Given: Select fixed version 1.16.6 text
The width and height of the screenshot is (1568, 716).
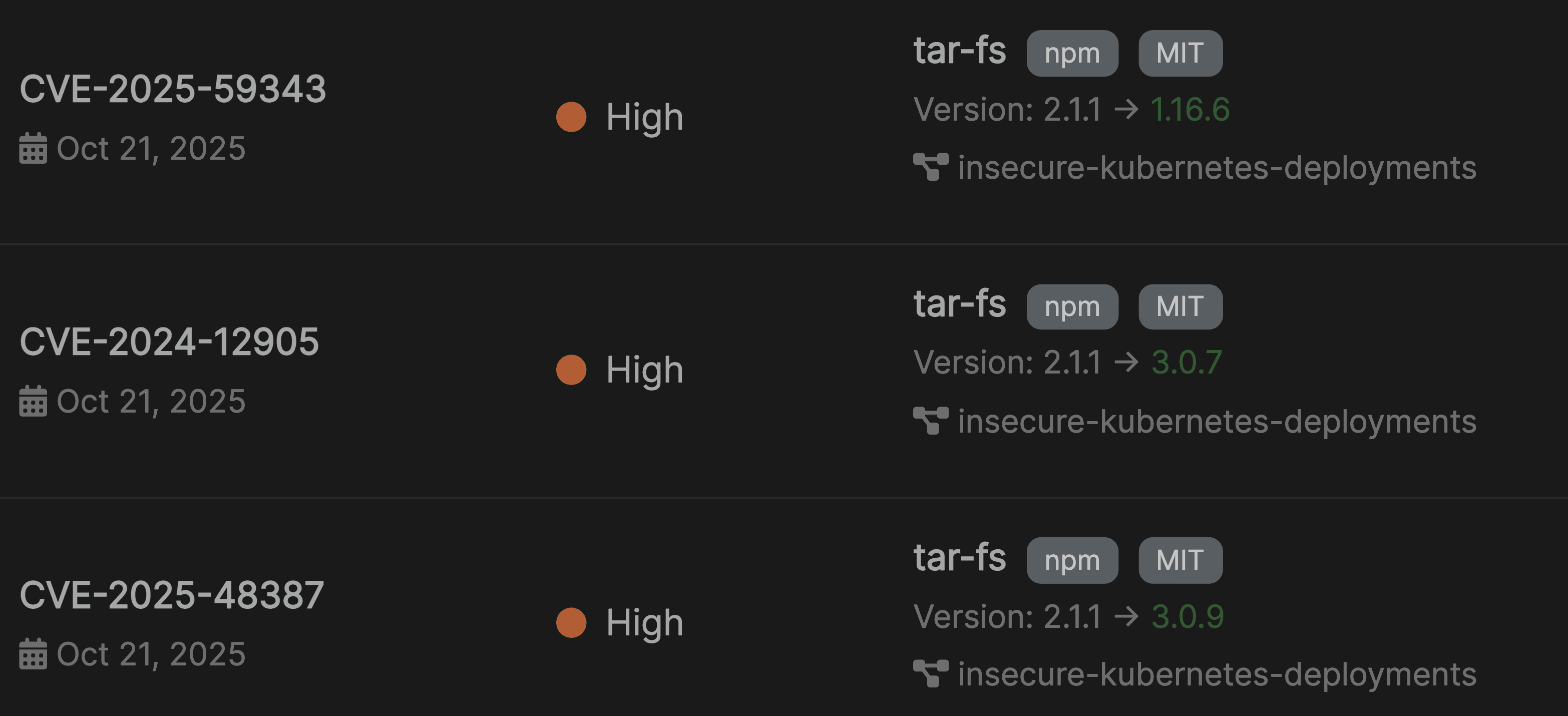Looking at the screenshot, I should coord(1190,110).
